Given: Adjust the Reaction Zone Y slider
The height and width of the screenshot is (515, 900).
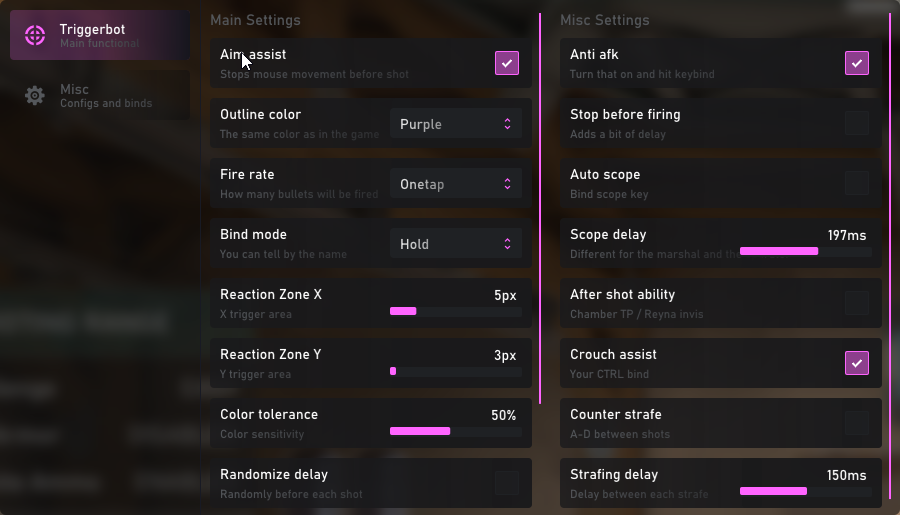Looking at the screenshot, I should click(x=456, y=372).
